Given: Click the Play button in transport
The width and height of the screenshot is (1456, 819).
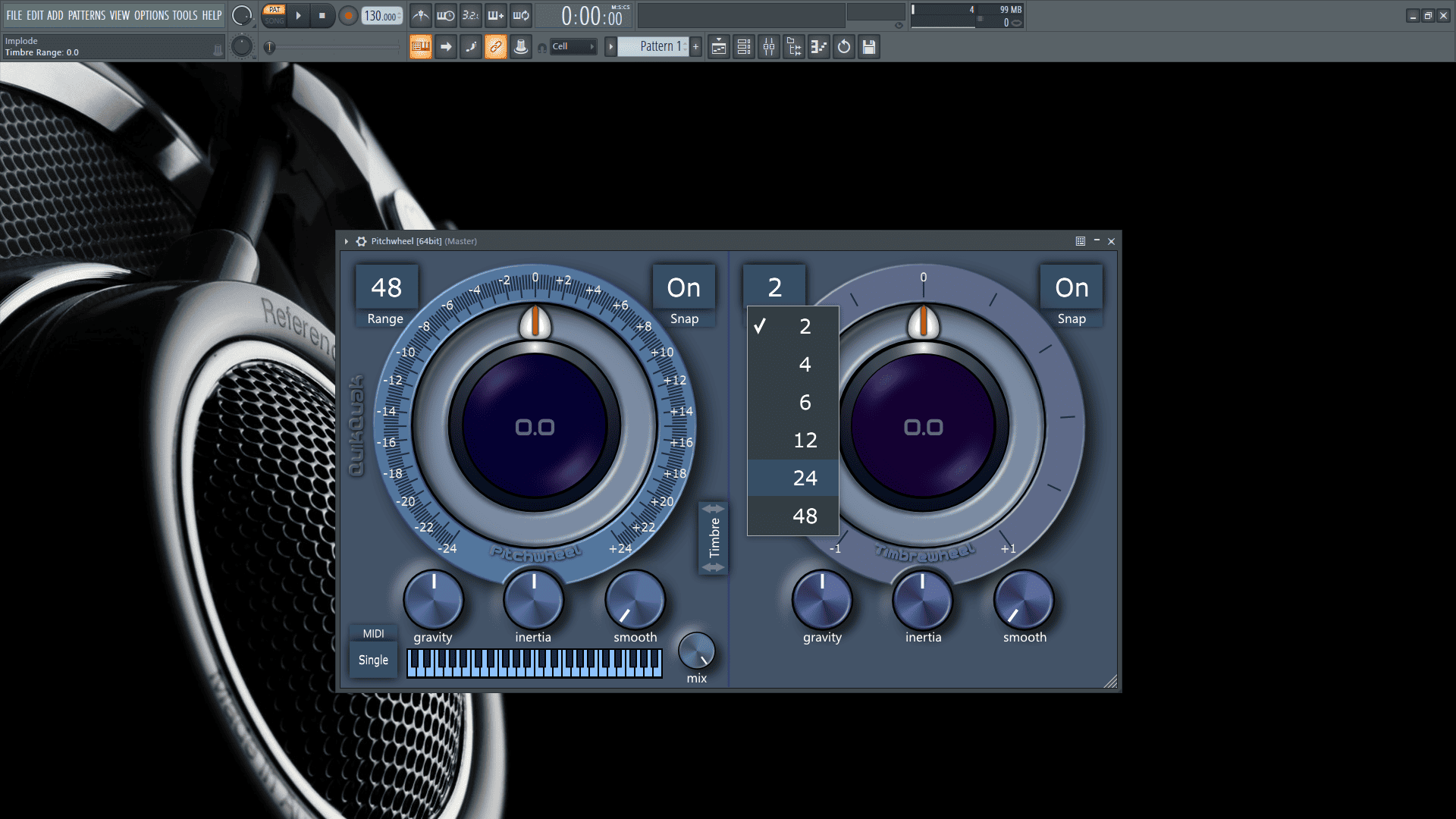Looking at the screenshot, I should click(298, 15).
